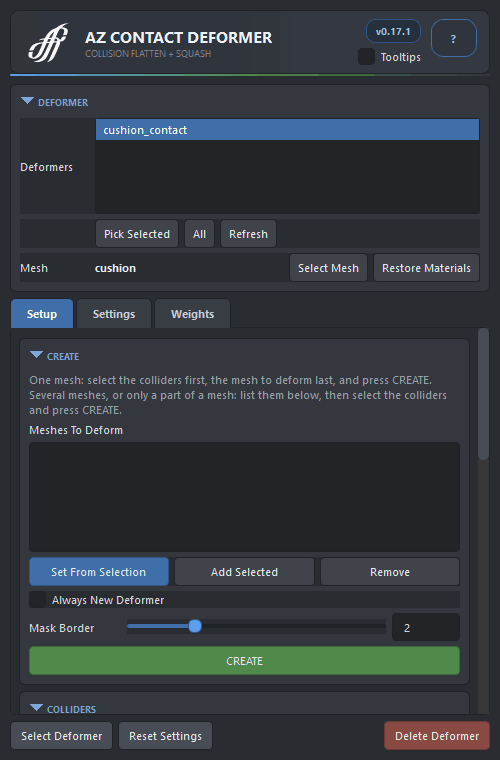Image resolution: width=500 pixels, height=760 pixels.
Task: Click inside the Meshes To Deform list
Action: click(244, 497)
